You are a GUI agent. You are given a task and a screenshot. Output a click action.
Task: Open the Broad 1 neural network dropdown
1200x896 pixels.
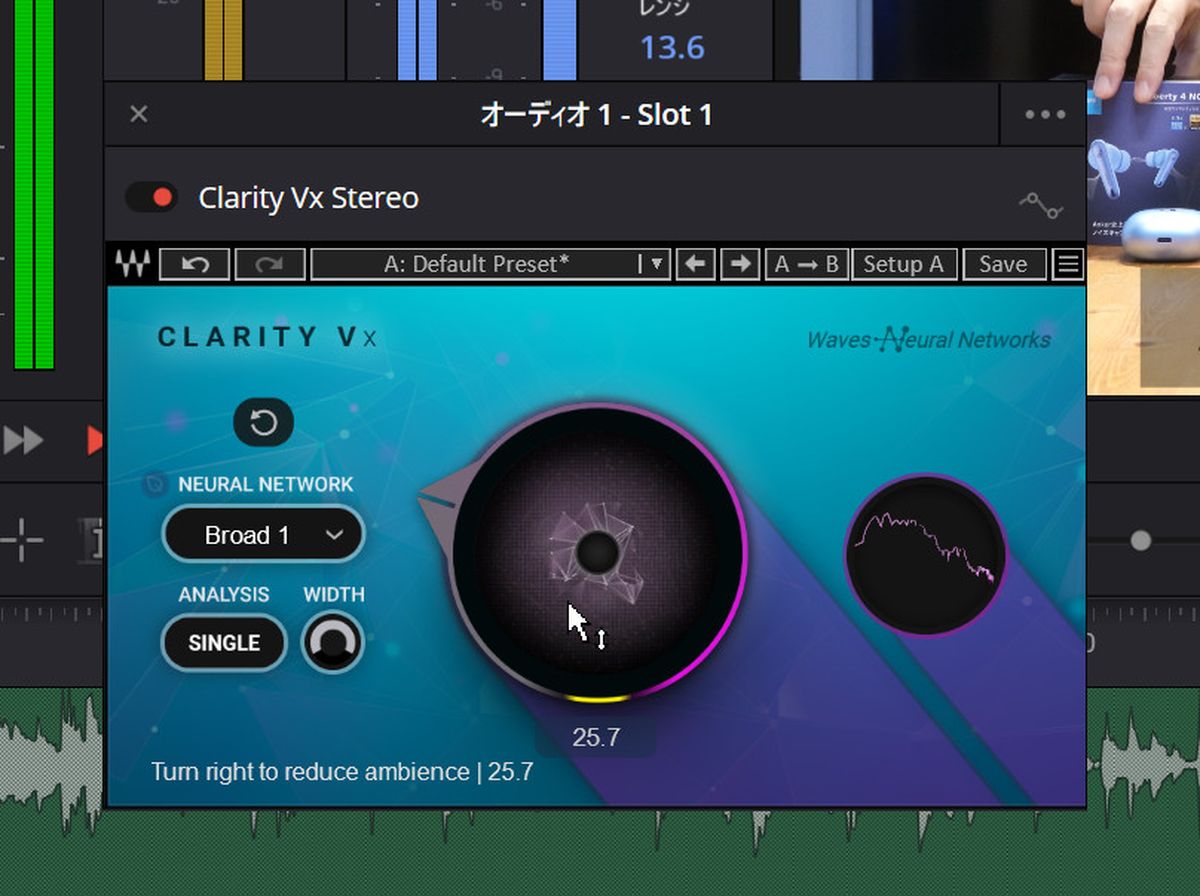coord(264,535)
